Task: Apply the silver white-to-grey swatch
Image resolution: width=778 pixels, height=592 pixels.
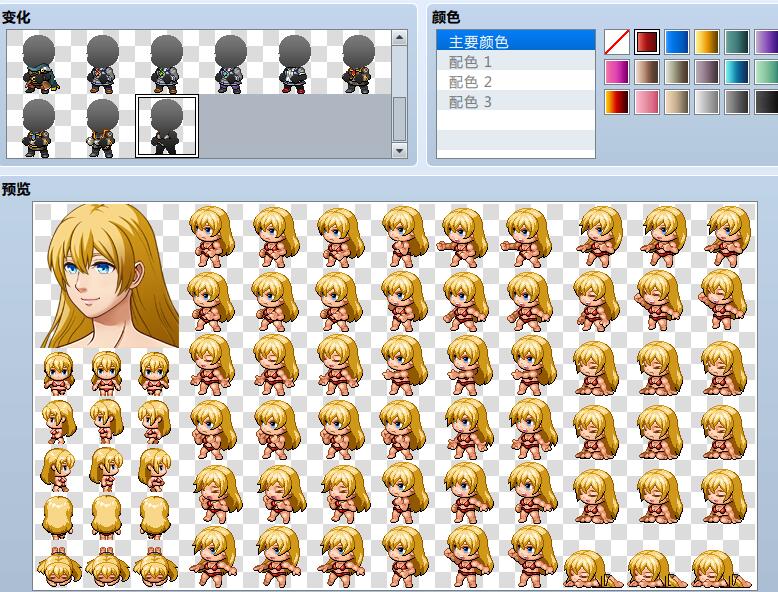Action: [x=706, y=101]
